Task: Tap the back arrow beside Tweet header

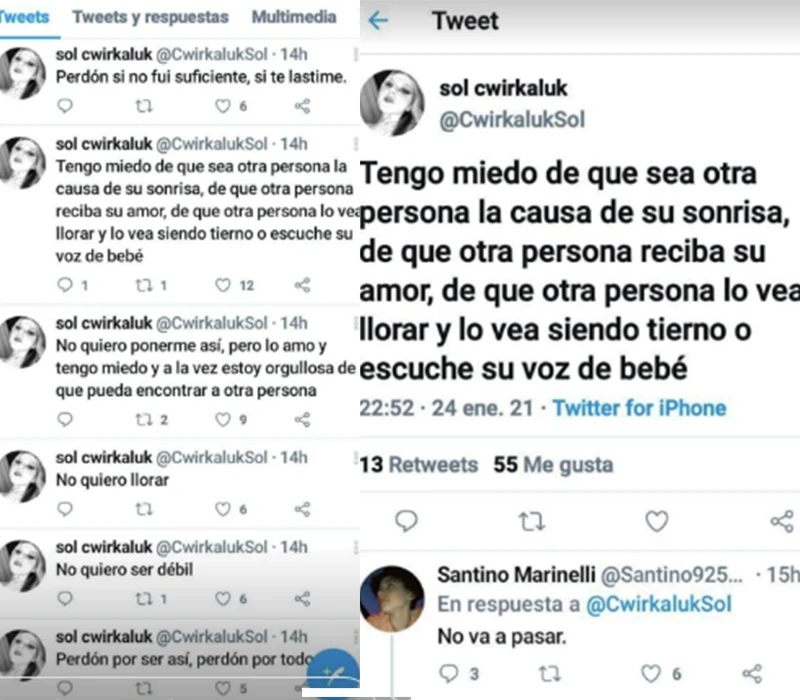Action: 378,21
